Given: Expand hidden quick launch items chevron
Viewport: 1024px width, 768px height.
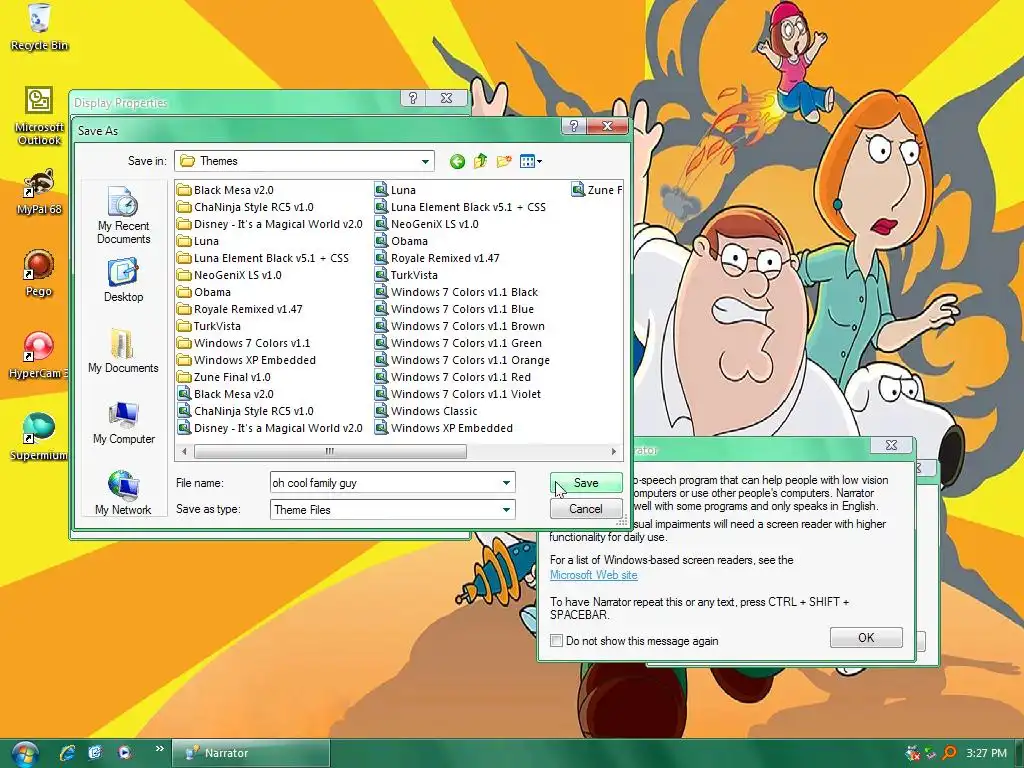Looking at the screenshot, I should tap(159, 748).
